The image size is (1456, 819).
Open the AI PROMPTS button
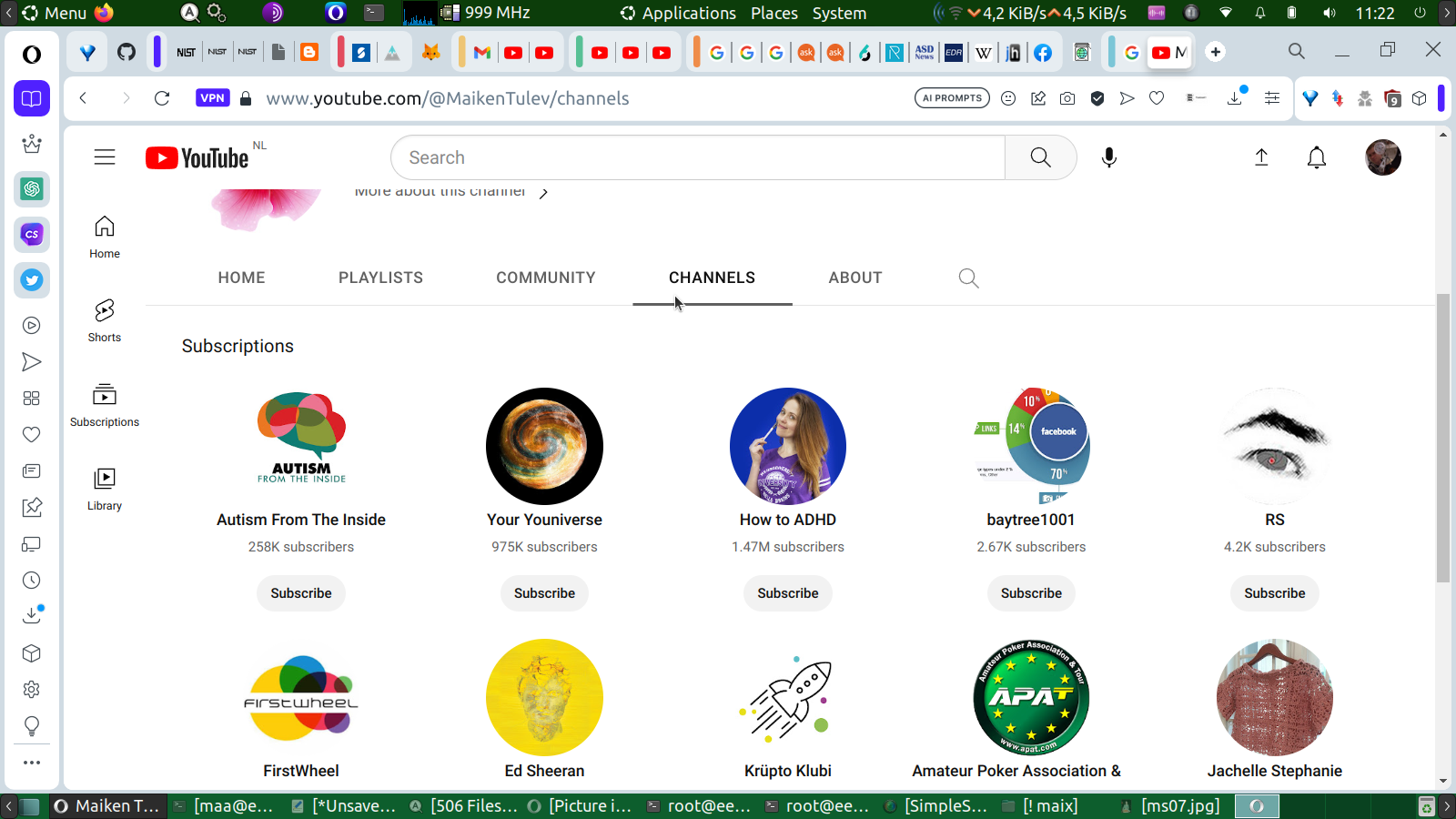pyautogui.click(x=952, y=98)
